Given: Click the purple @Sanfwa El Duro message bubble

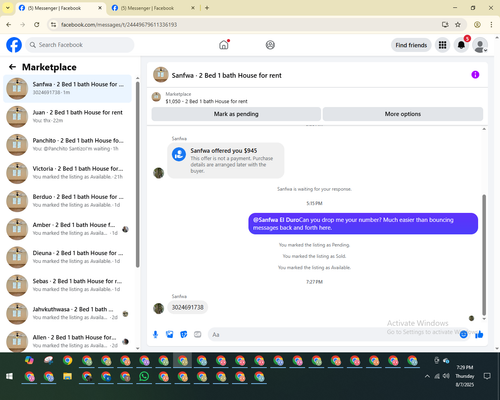Looking at the screenshot, I should (x=363, y=224).
